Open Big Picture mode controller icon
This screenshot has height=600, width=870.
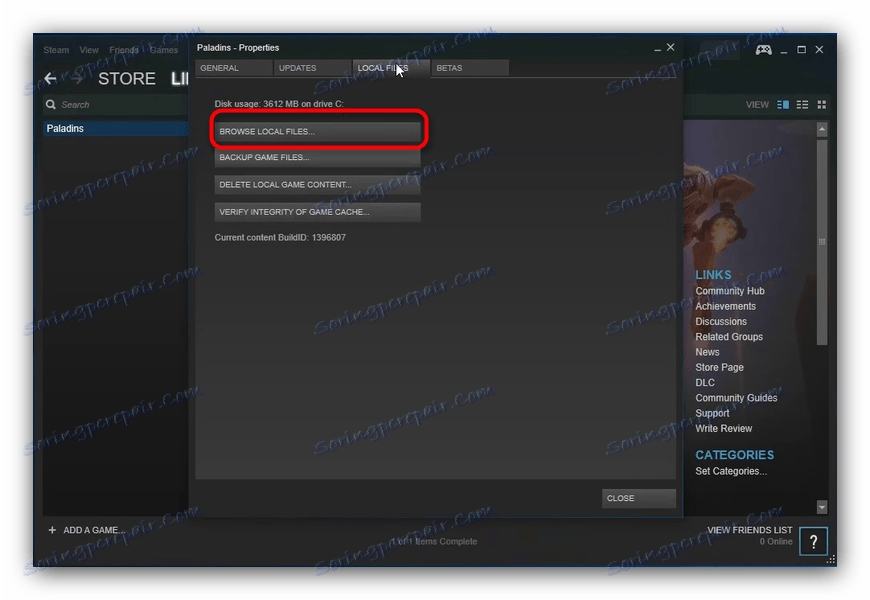(763, 50)
